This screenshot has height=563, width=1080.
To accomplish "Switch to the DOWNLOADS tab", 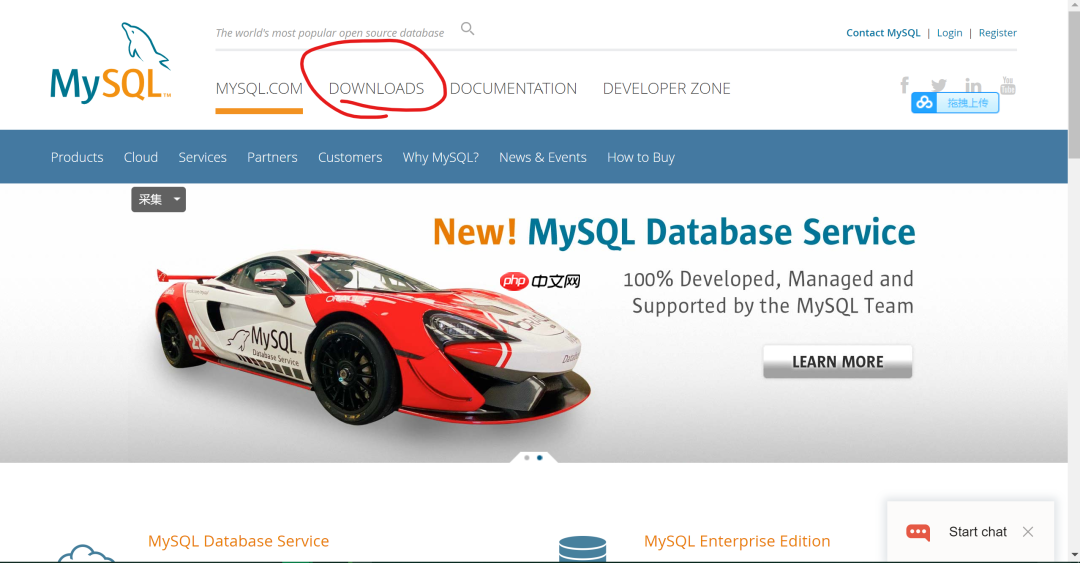I will pos(376,88).
